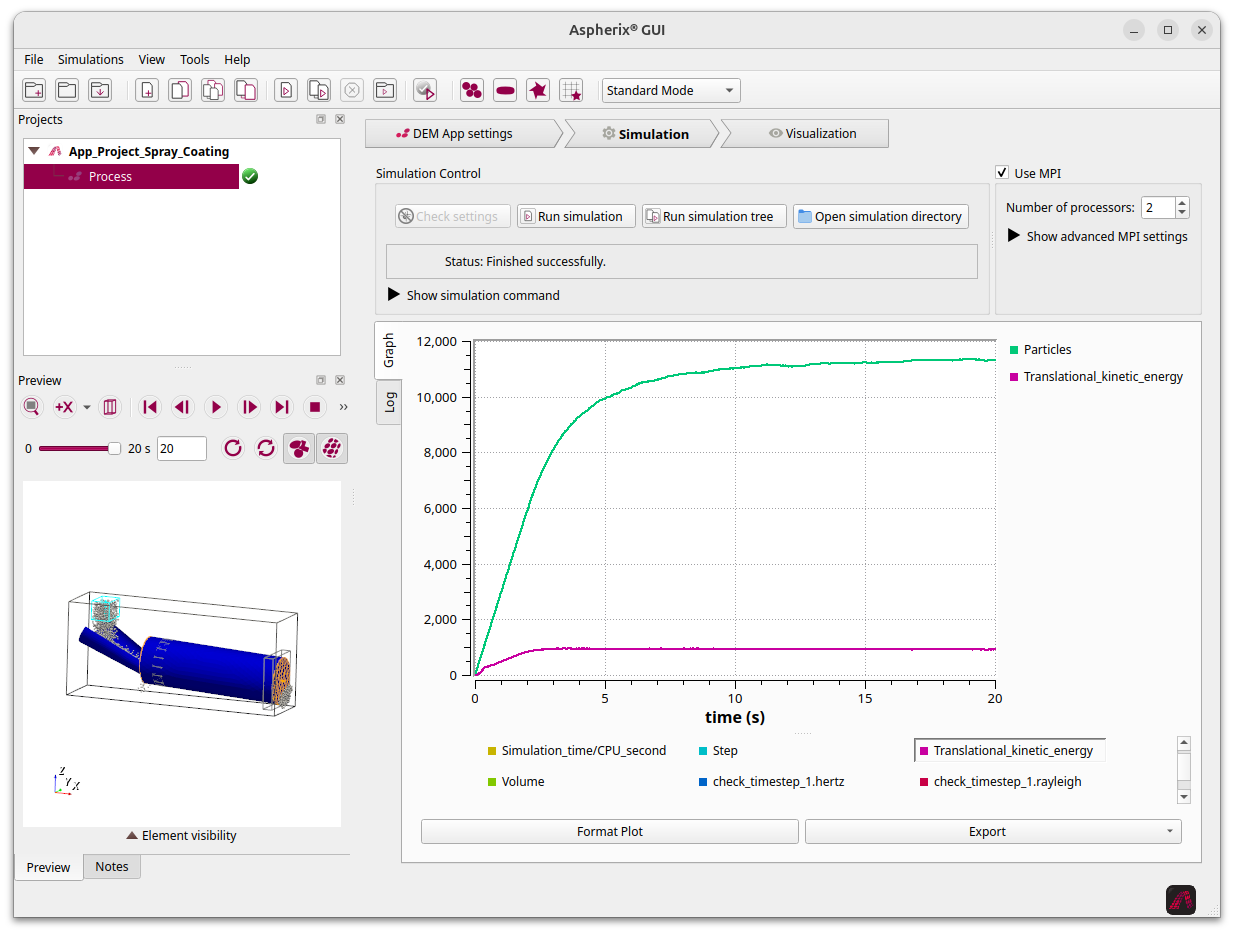Open the Tools menu
1234x934 pixels.
(195, 60)
